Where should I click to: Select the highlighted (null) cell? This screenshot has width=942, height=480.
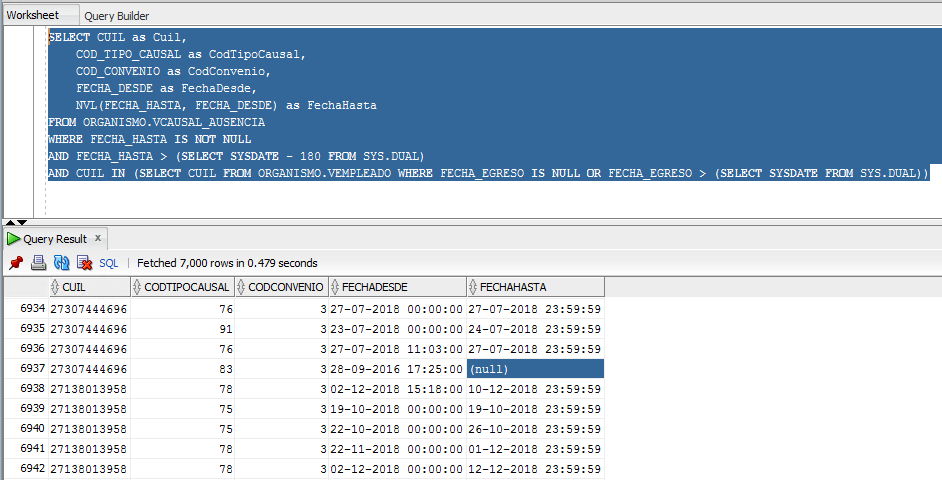pyautogui.click(x=534, y=369)
